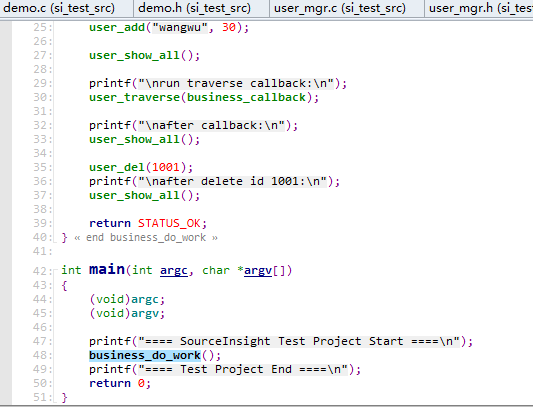Screen dimensions: 533x407
Task: Switch to the user_mgr.h file tab
Action: pyautogui.click(x=479, y=8)
